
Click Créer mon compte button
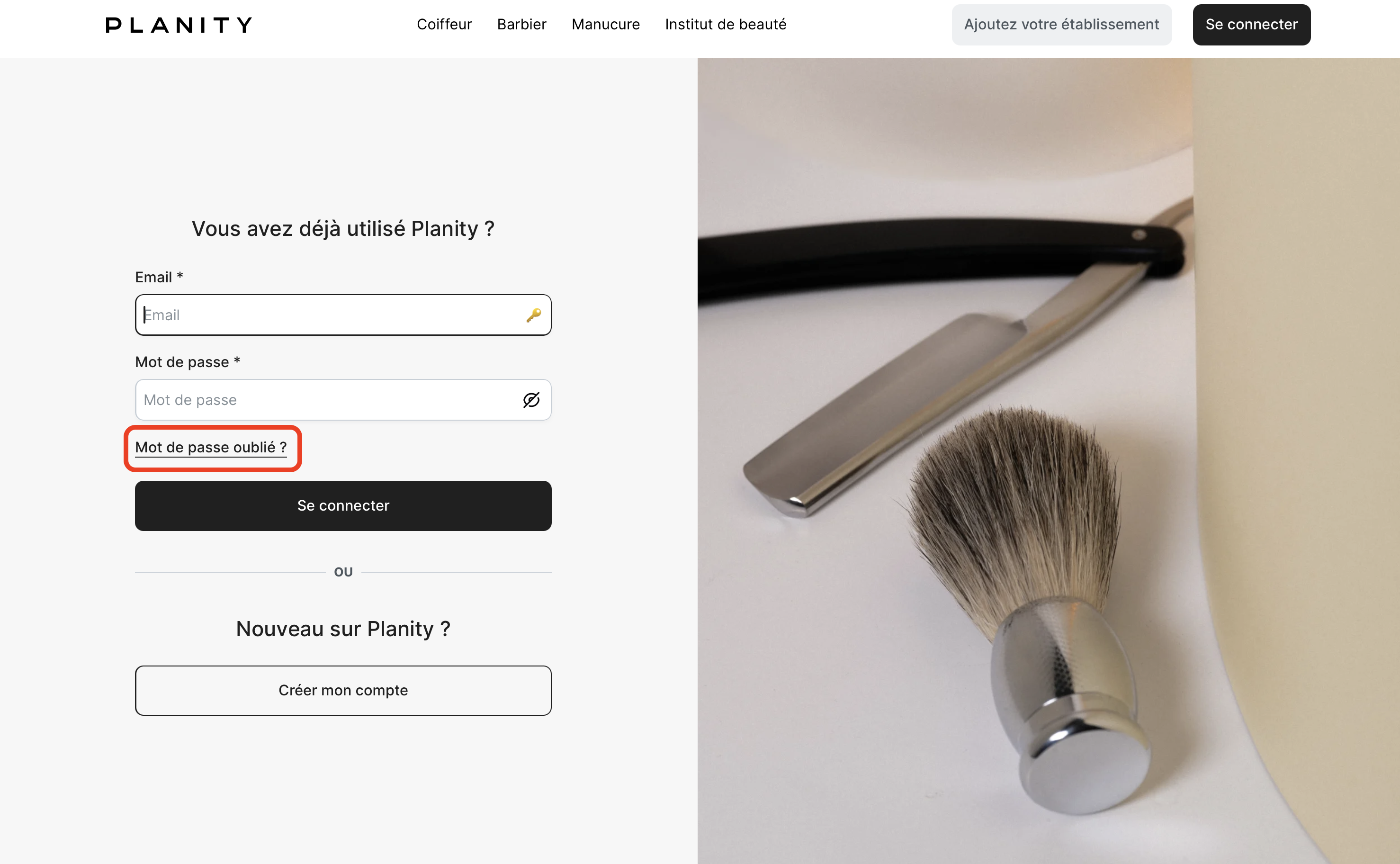343,690
